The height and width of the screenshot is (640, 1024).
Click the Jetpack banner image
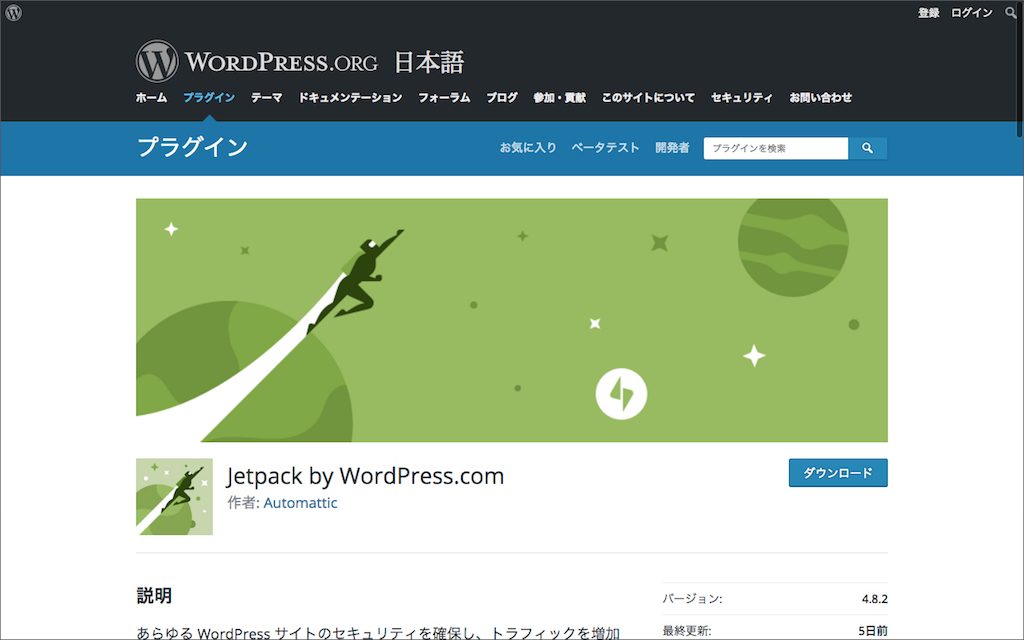[511, 320]
